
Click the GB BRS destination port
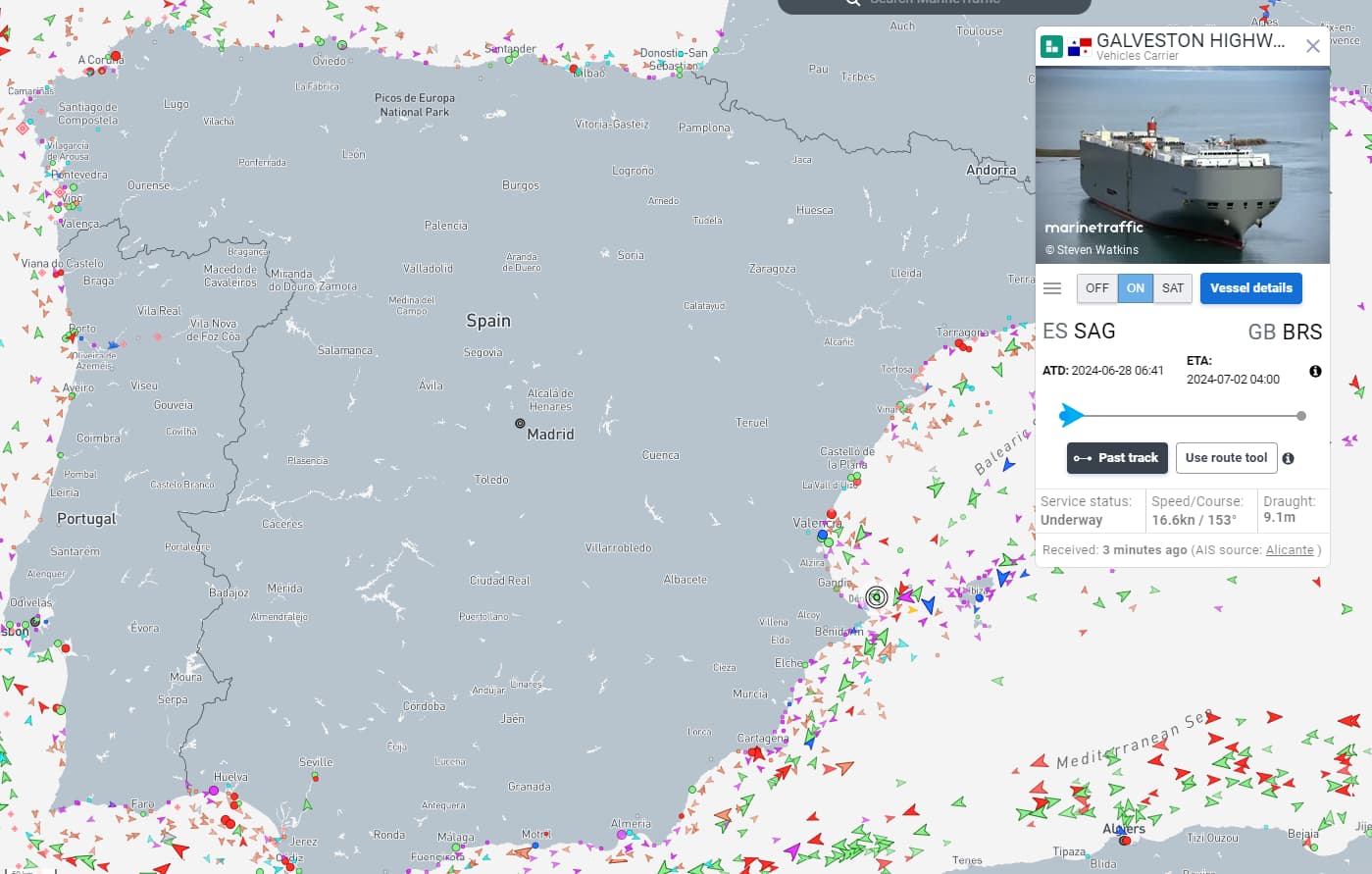click(x=1285, y=332)
